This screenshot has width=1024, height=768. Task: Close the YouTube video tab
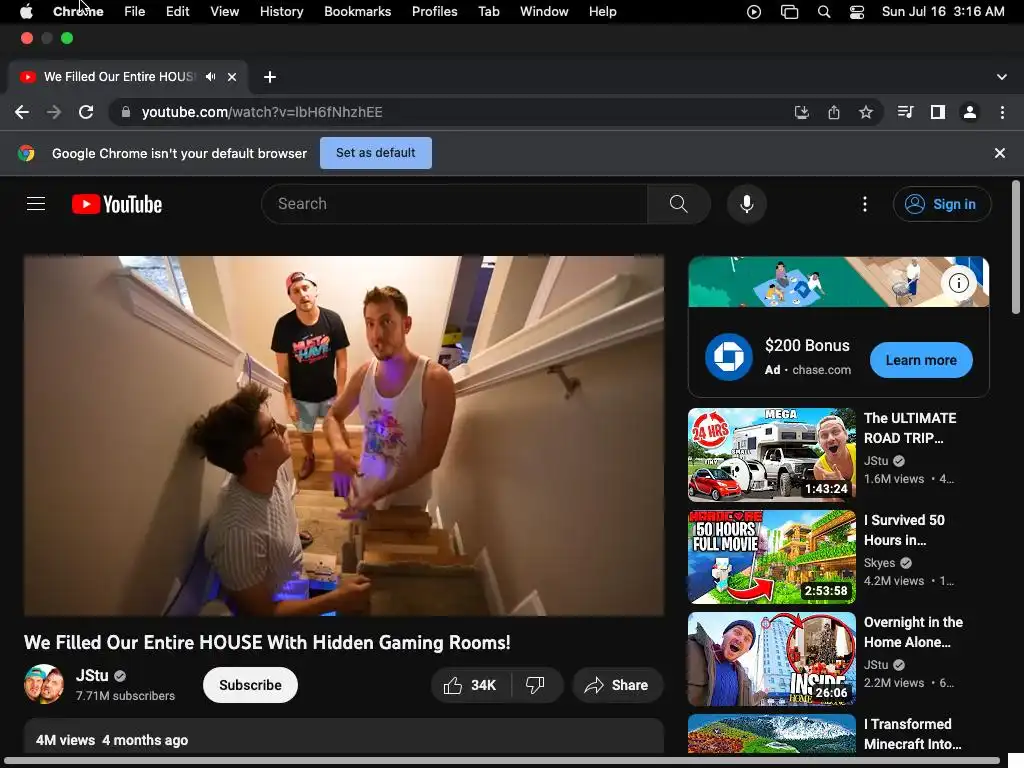tap(232, 77)
